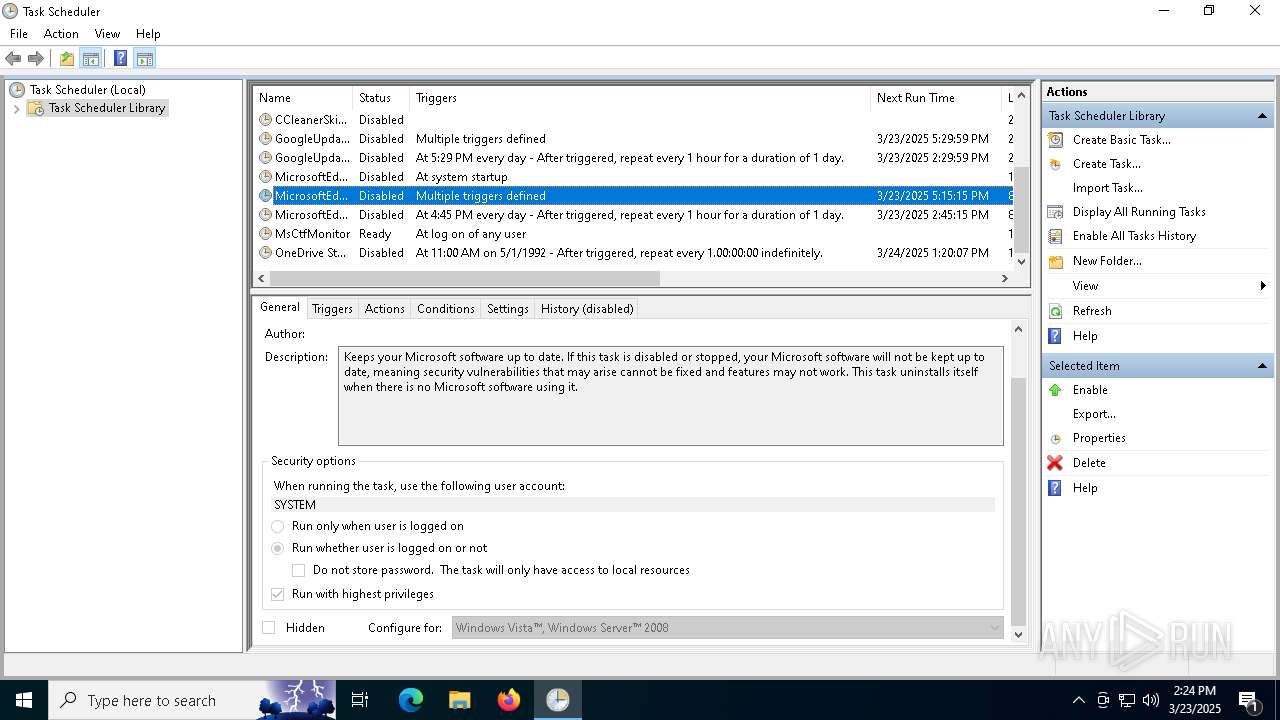Click the Display All Running Tasks icon
The width and height of the screenshot is (1280, 720).
click(1055, 212)
